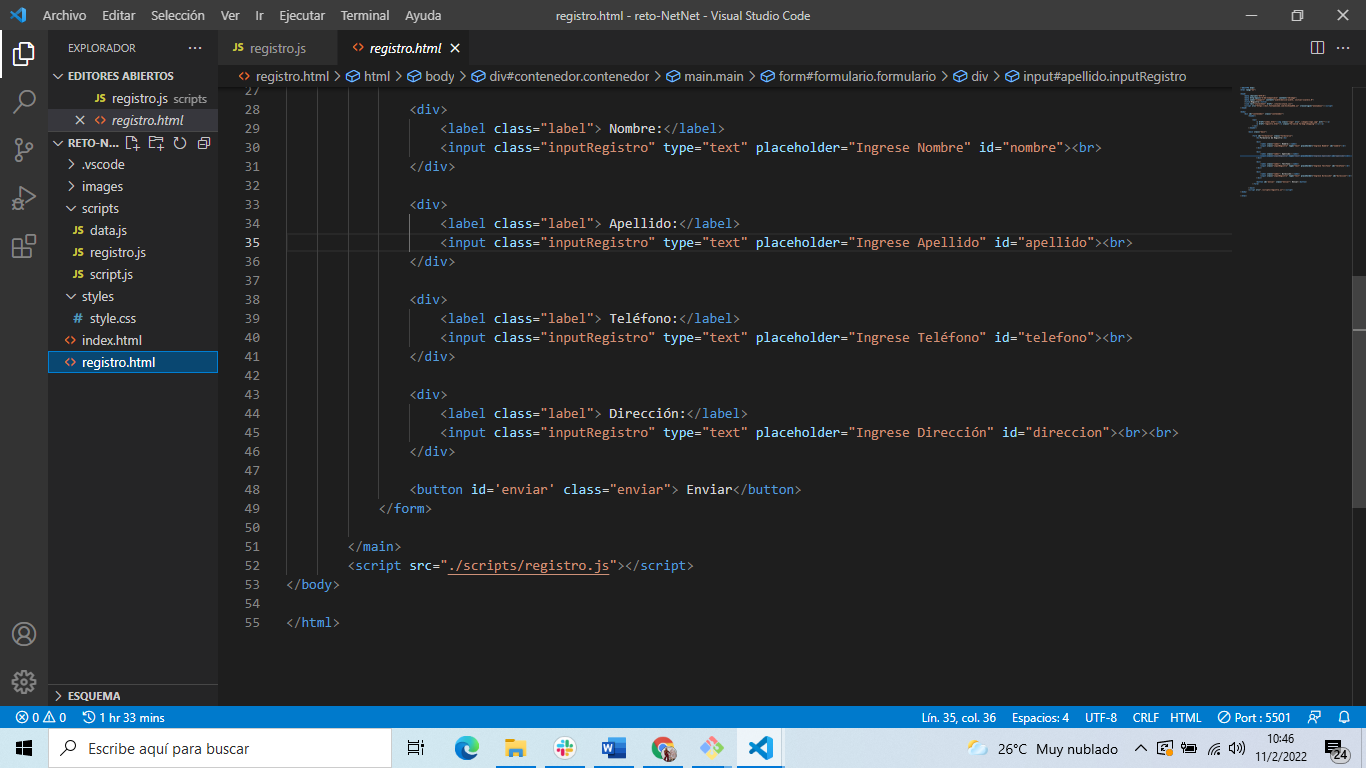Click form#formulario.formulario in breadcrumb

(x=848, y=76)
